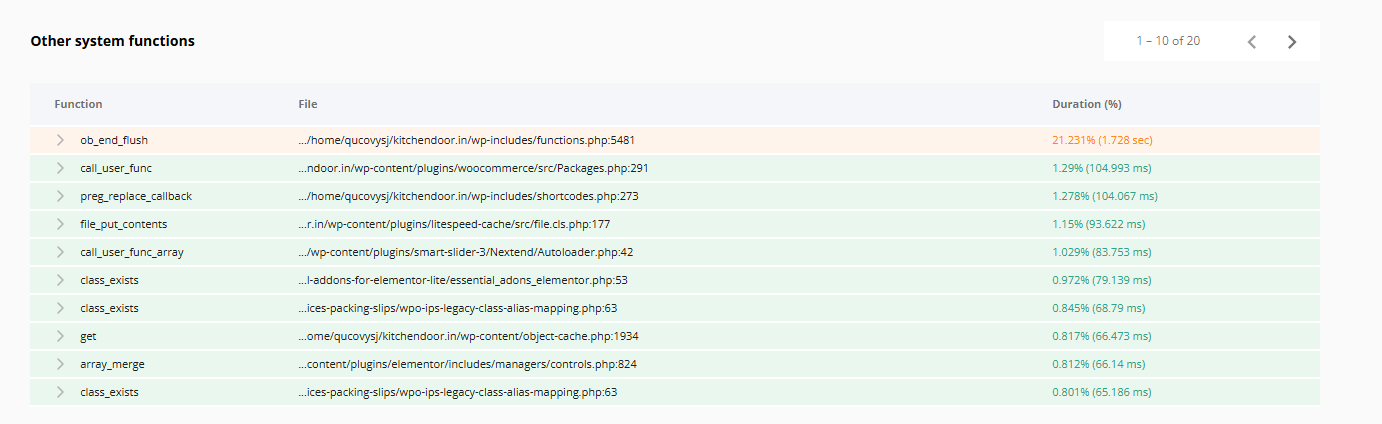This screenshot has width=1382, height=424.
Task: Click the File column header
Action: (307, 104)
